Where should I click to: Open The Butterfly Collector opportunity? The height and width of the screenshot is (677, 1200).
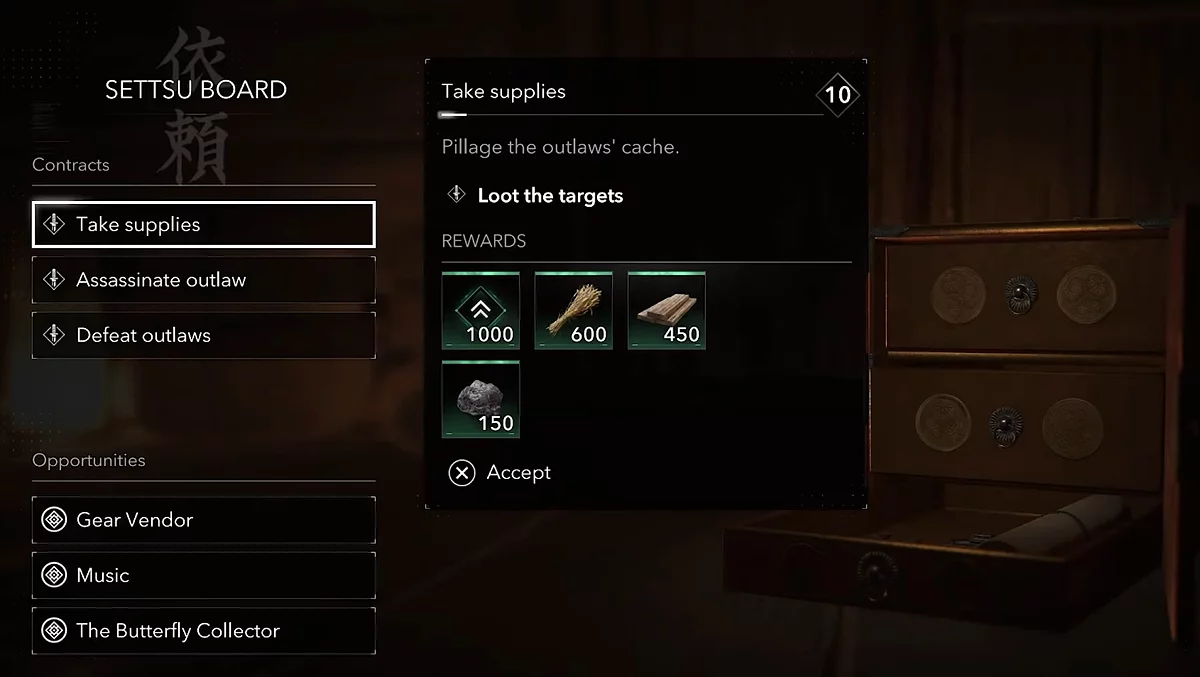pos(204,631)
